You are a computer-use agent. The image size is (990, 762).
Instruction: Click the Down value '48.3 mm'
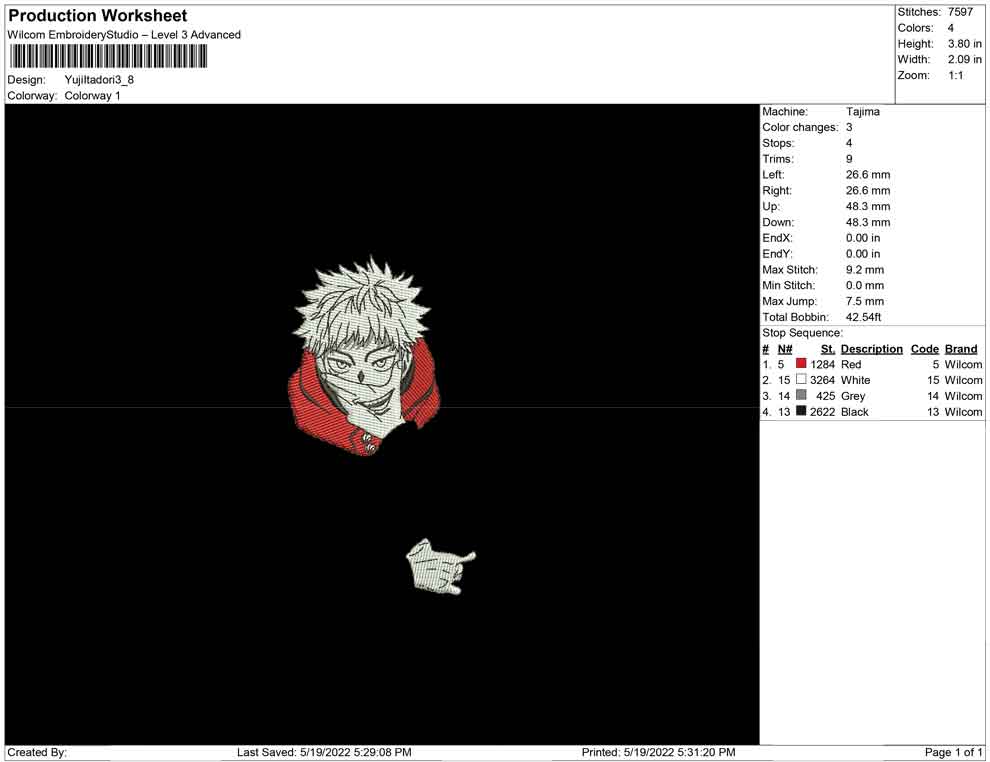pyautogui.click(x=868, y=222)
